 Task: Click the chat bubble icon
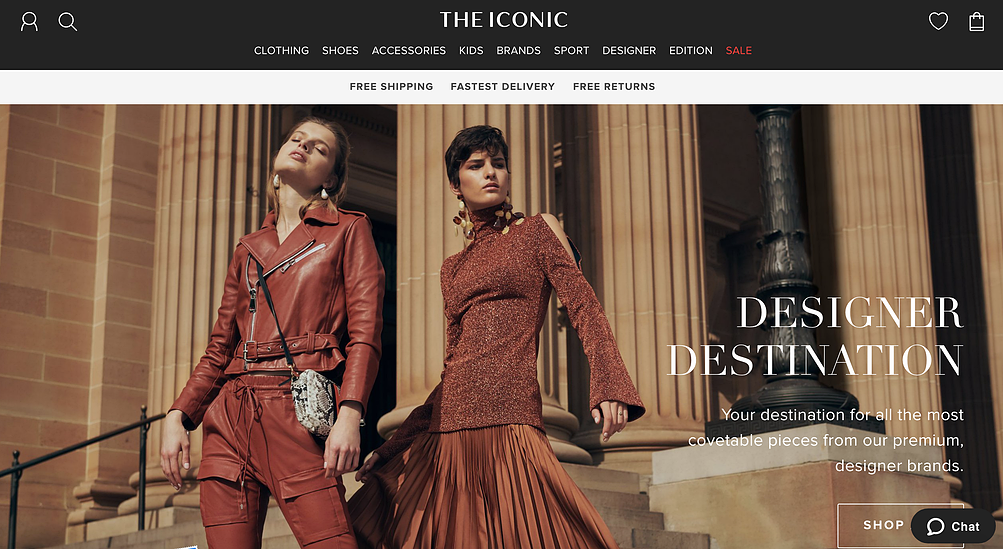936,527
